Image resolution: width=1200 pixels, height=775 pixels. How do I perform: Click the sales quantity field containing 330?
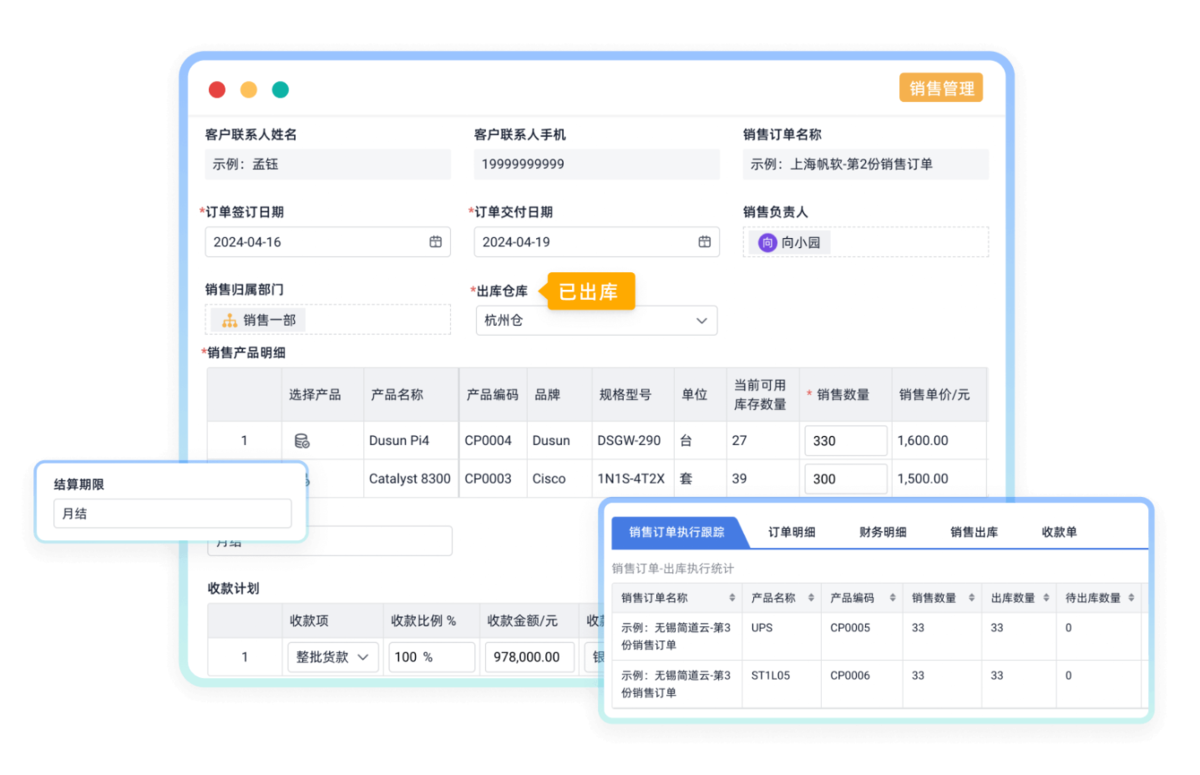845,441
